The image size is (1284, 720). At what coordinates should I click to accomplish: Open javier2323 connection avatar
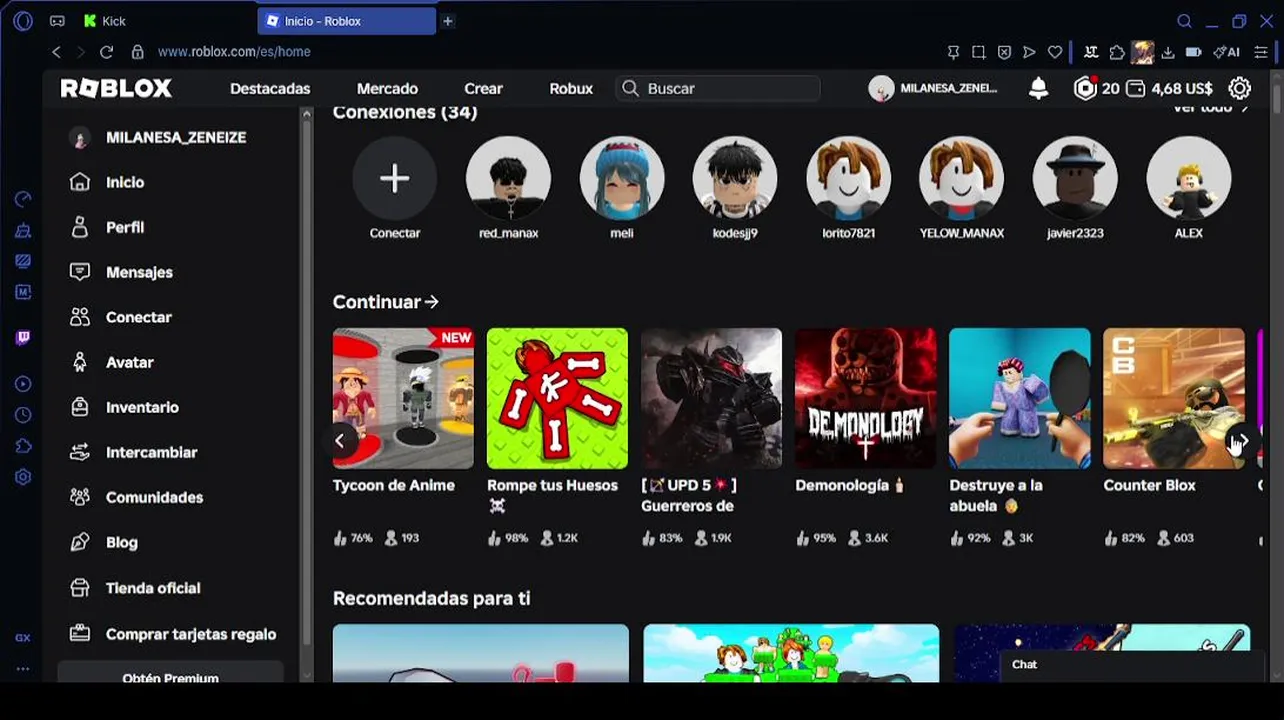[1075, 178]
